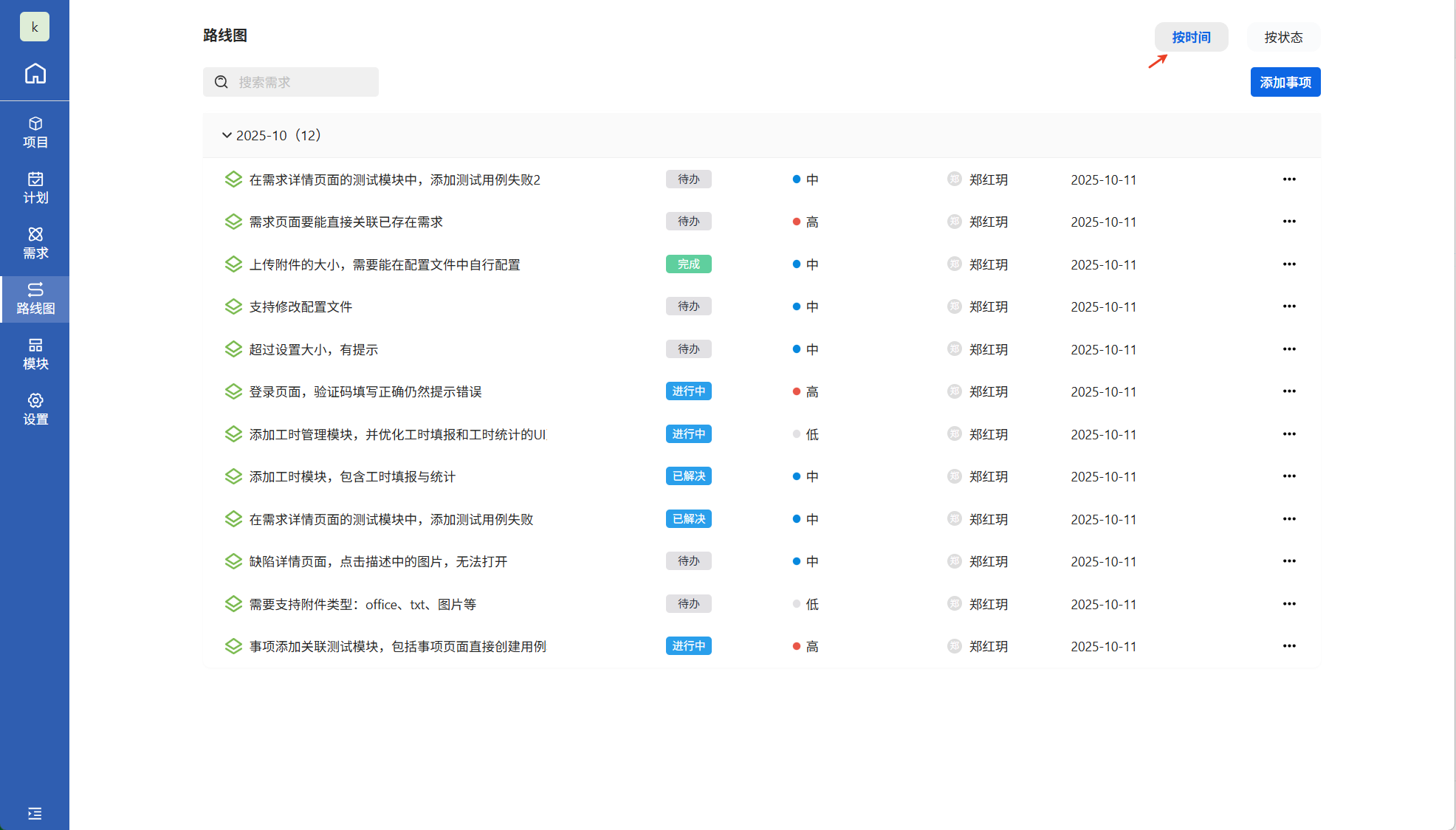Open the 项目 section in sidebar

coord(35,133)
